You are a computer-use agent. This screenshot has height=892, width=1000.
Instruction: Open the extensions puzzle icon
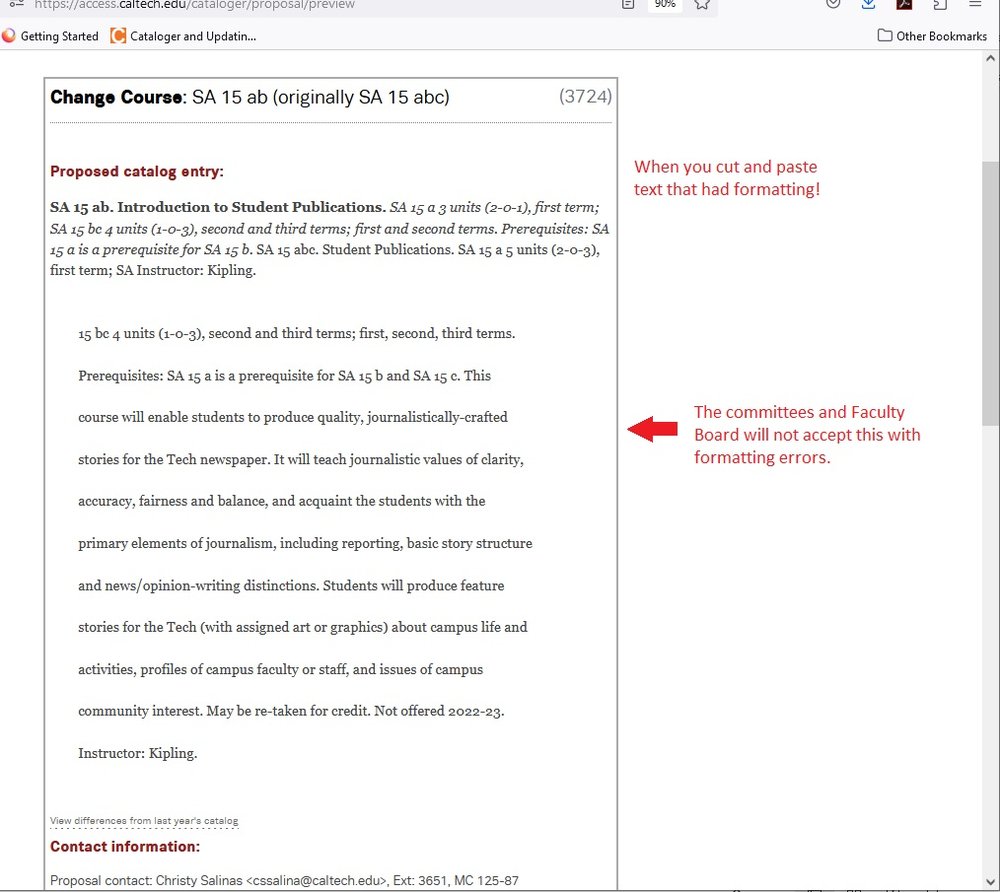coord(939,4)
